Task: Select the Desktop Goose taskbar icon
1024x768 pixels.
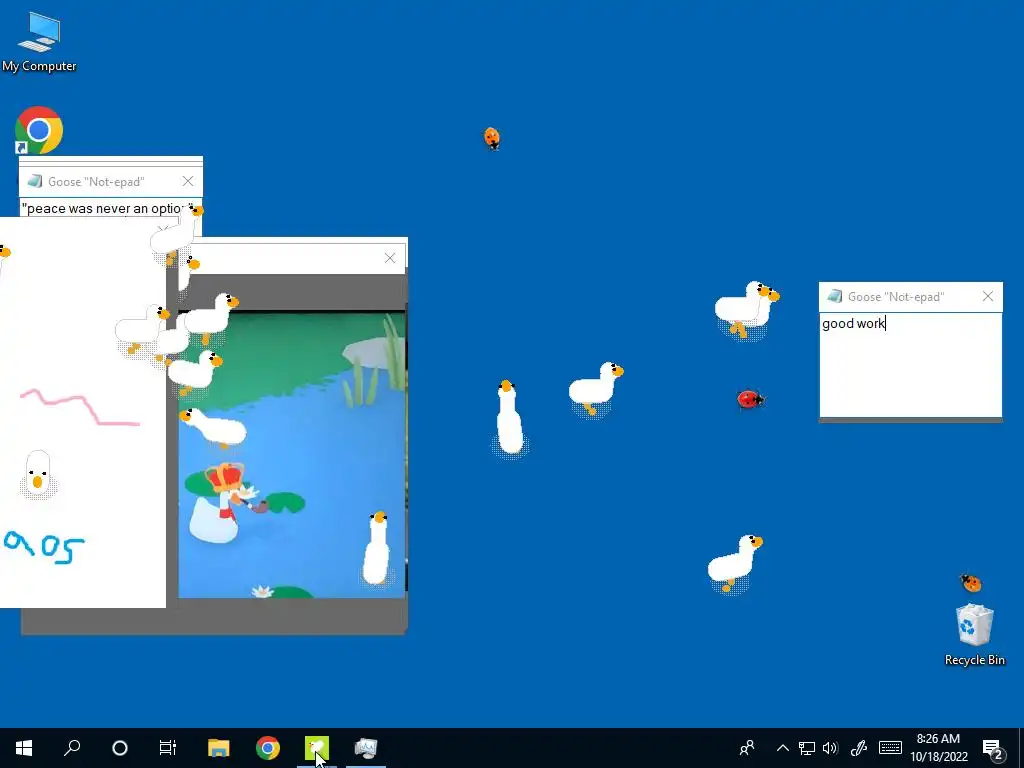Action: click(x=317, y=748)
